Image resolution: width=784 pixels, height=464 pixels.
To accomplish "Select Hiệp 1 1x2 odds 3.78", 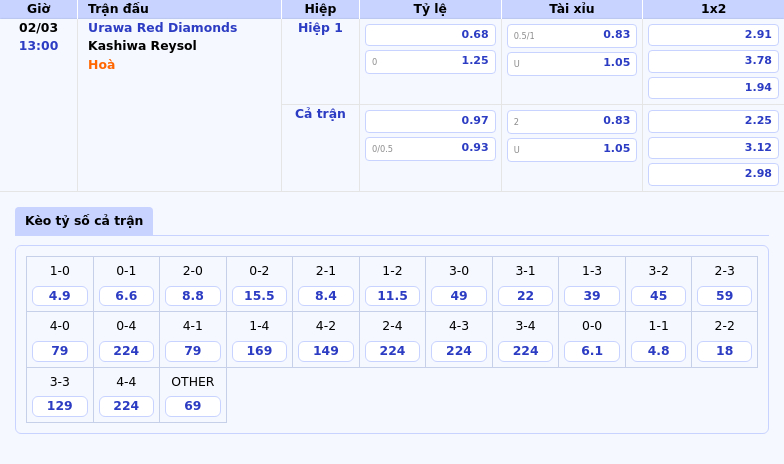I will [714, 61].
